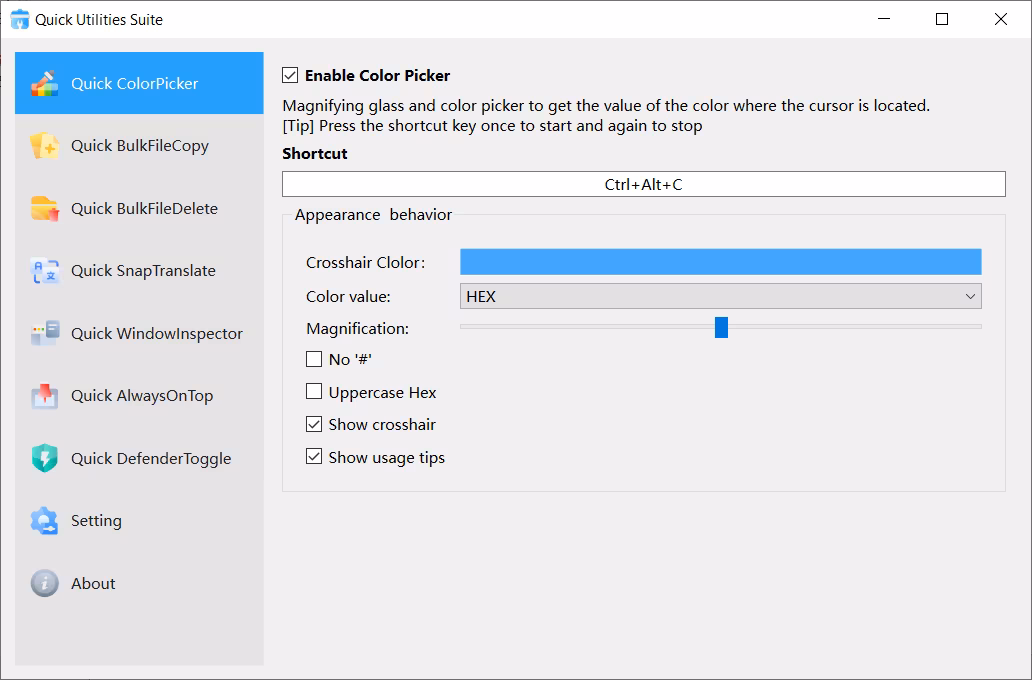This screenshot has width=1032, height=680.
Task: Click the blue Crosshair Color swatch
Action: [720, 261]
